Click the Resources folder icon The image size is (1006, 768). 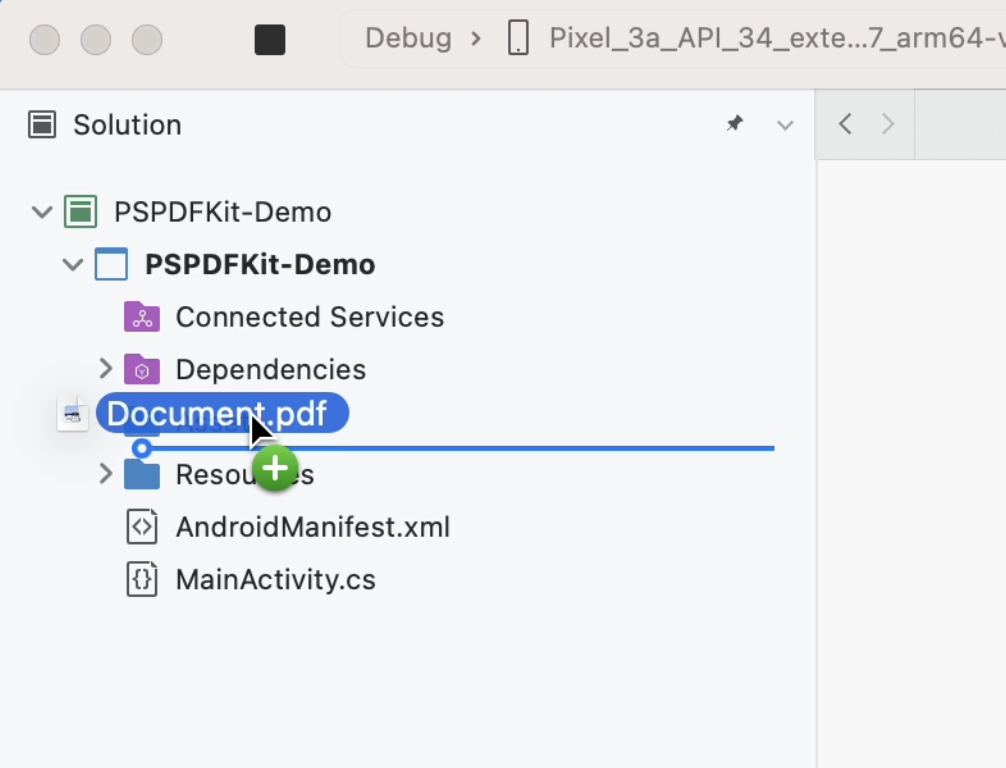(x=141, y=474)
